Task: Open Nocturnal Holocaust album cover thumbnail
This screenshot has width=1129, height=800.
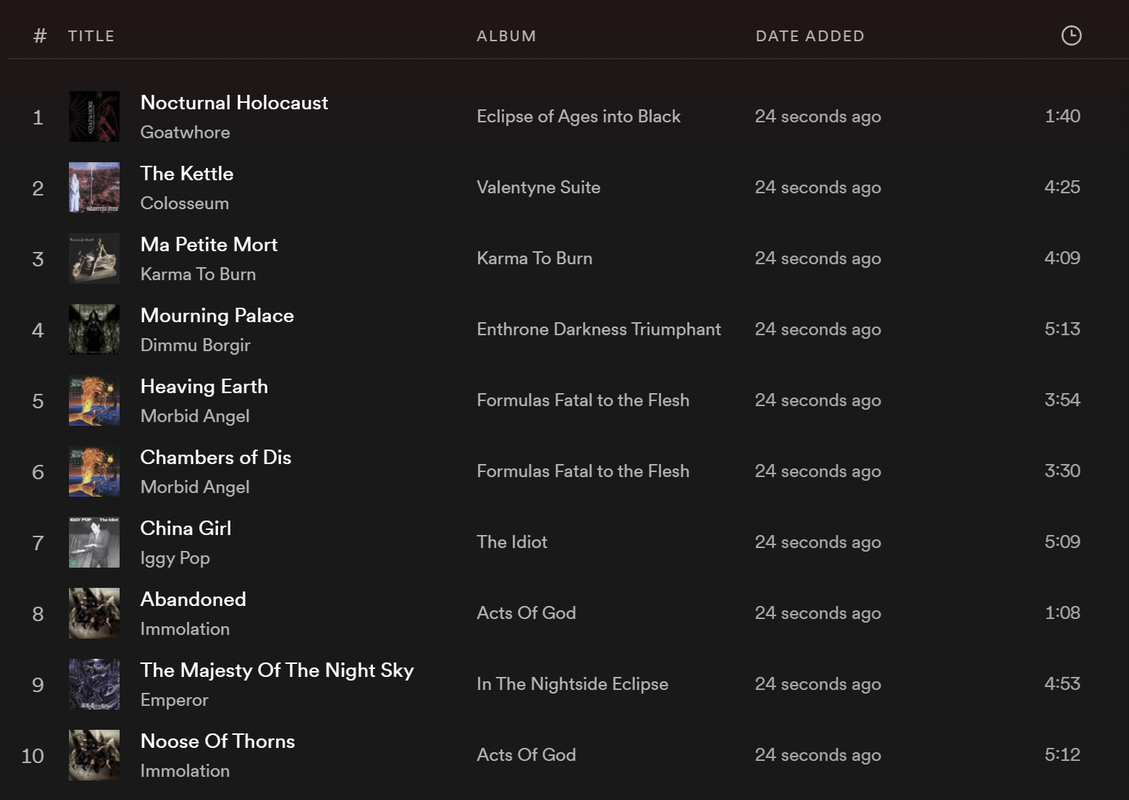Action: 94,116
